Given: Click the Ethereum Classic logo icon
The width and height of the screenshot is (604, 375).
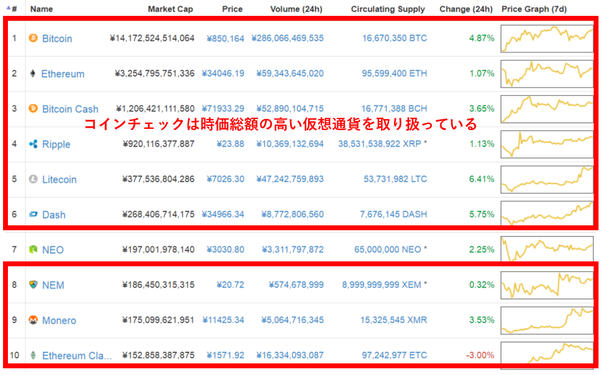Looking at the screenshot, I should tap(33, 355).
